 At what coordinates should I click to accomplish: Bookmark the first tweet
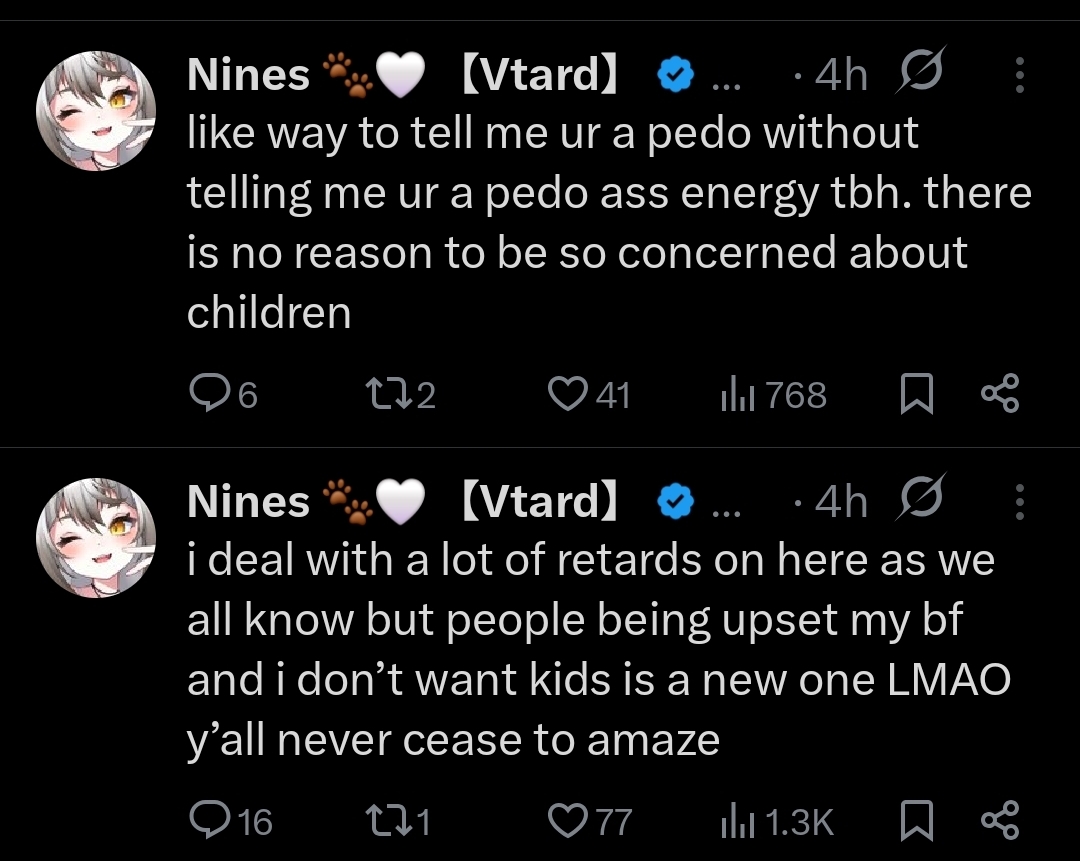(917, 395)
